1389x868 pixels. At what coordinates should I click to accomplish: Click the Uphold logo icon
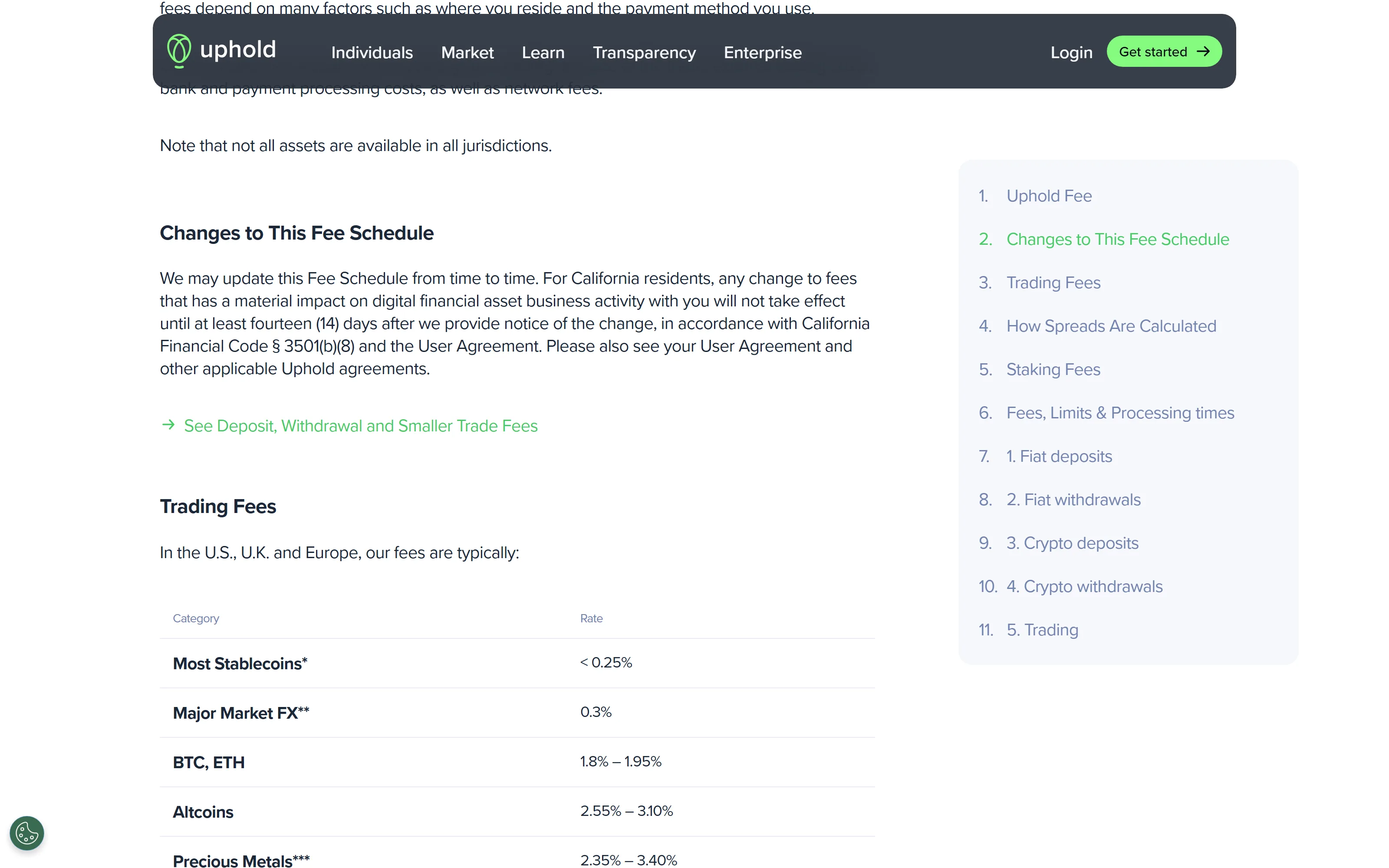178,51
